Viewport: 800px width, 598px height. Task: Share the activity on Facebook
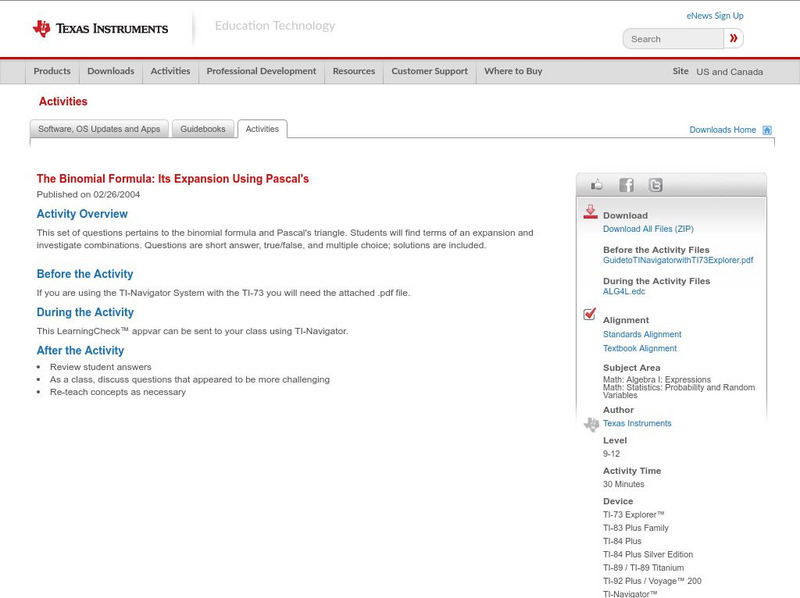point(626,185)
